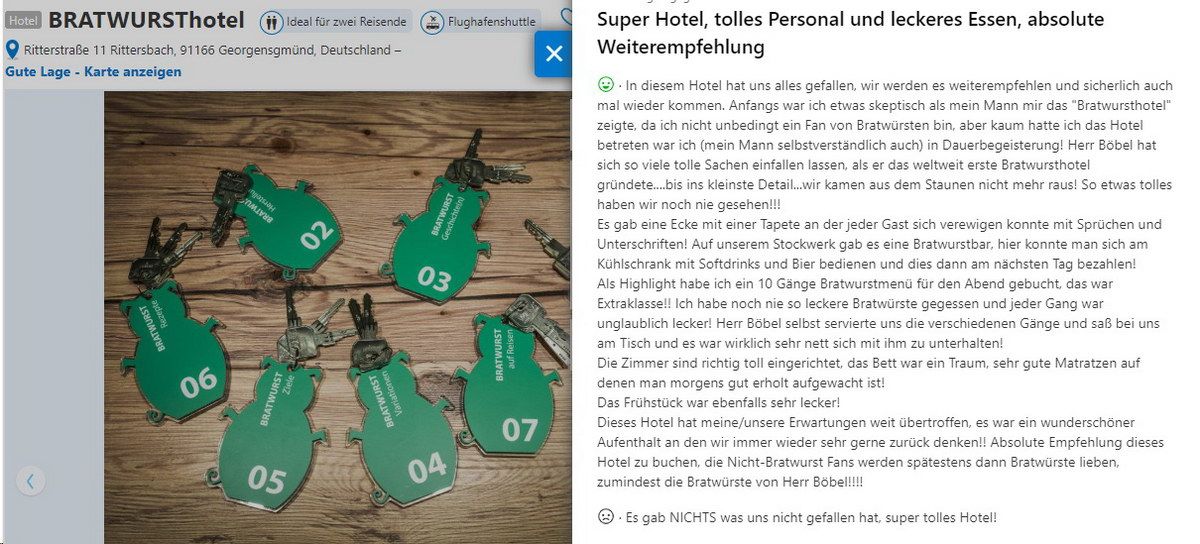Open "Gute Lage - Karte anzeigen" link
Screen dimensions: 1200x544
coord(94,72)
